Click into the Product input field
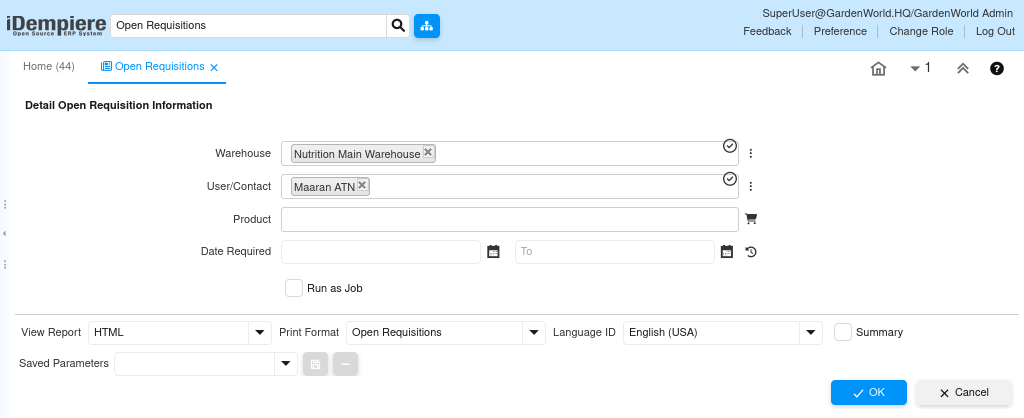This screenshot has height=418, width=1024. (509, 220)
